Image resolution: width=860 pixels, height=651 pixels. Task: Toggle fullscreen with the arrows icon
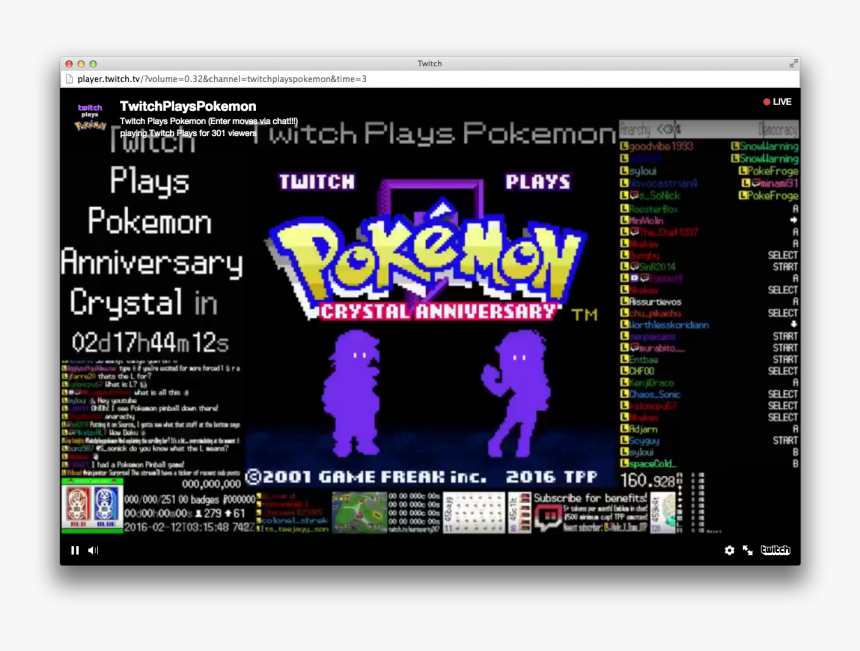748,550
